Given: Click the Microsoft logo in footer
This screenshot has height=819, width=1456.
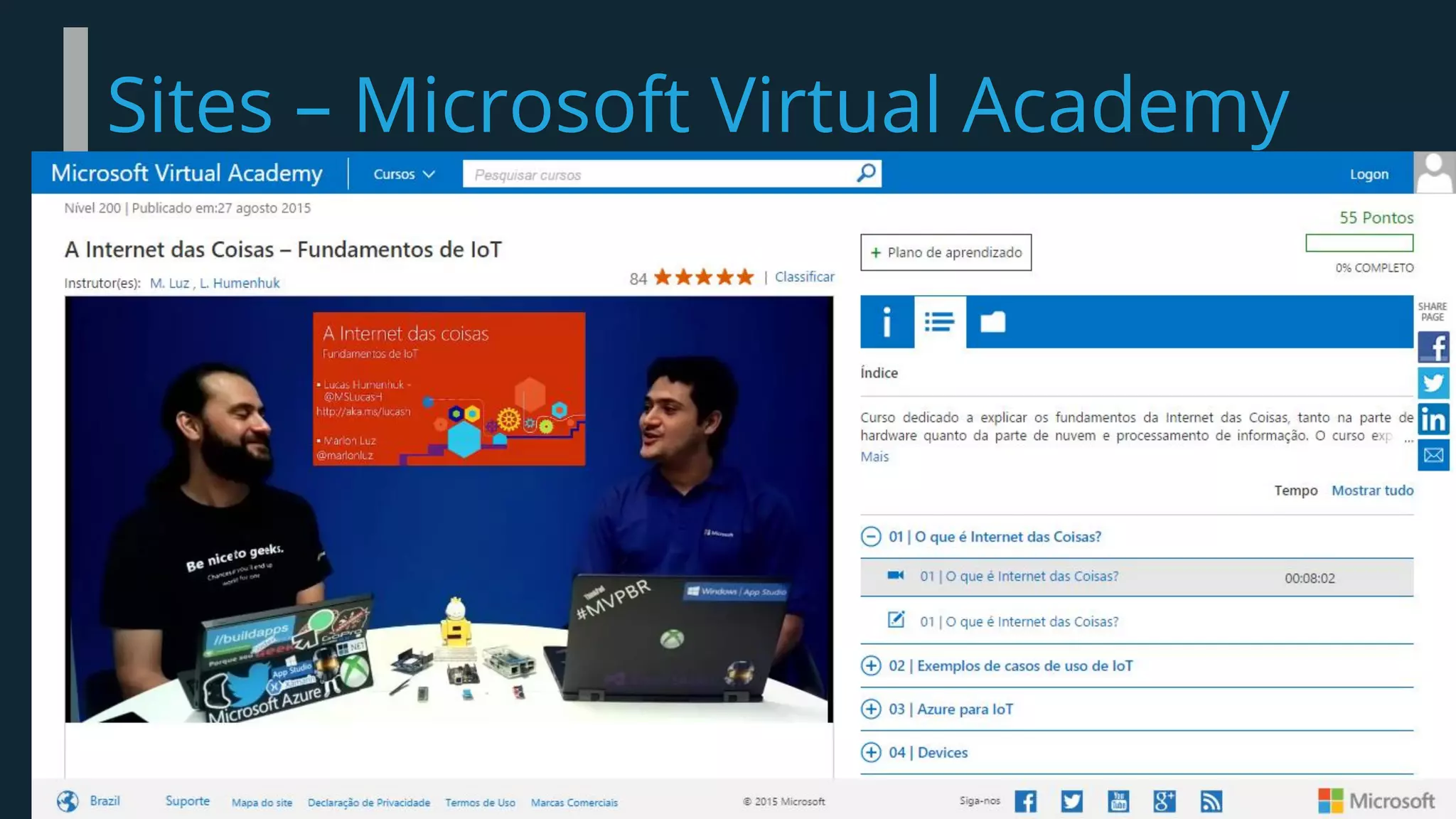Looking at the screenshot, I should tap(1376, 801).
